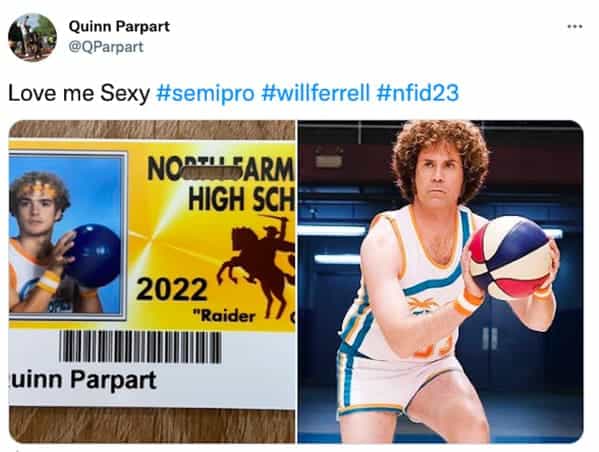This screenshot has width=599, height=452.
Task: Click the red white and blue basketball
Action: (x=511, y=258)
